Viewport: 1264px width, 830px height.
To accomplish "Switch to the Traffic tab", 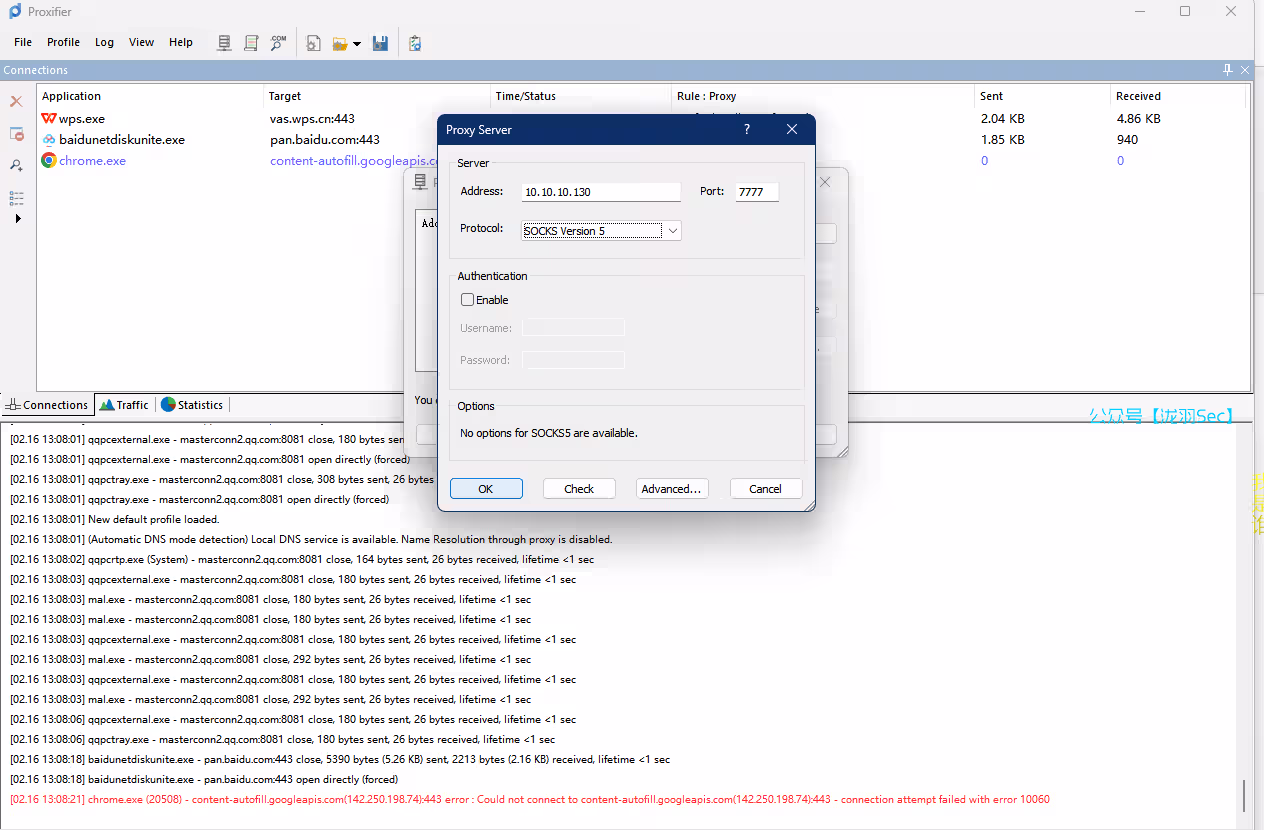I will pos(124,405).
